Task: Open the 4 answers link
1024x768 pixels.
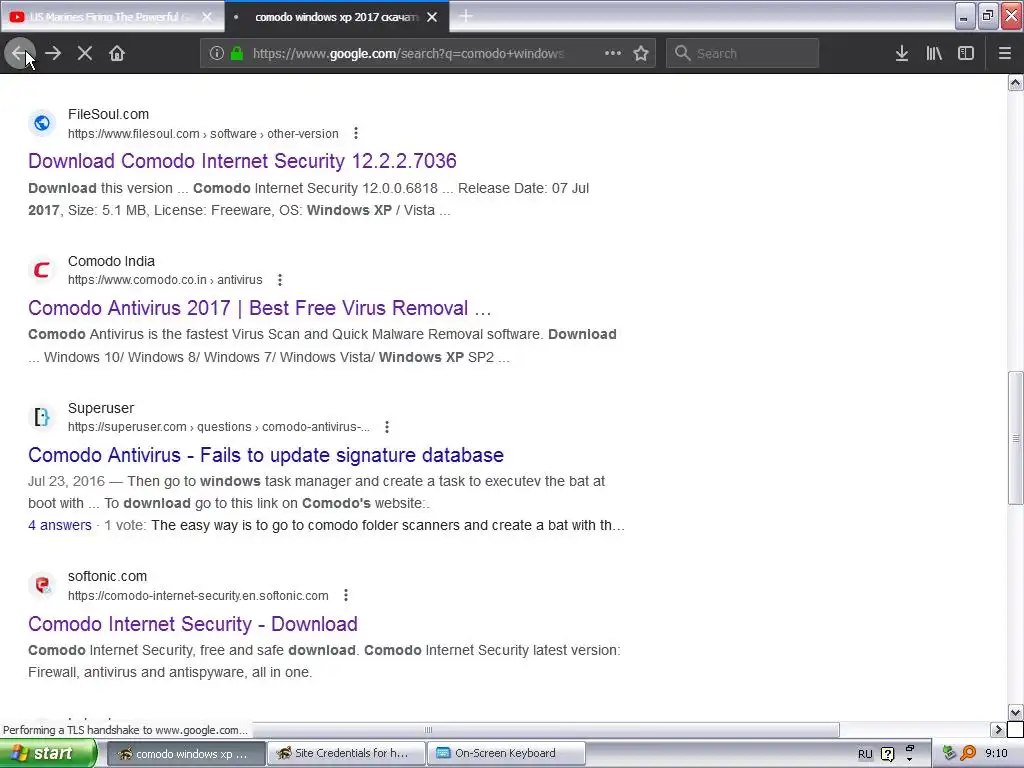Action: (59, 525)
